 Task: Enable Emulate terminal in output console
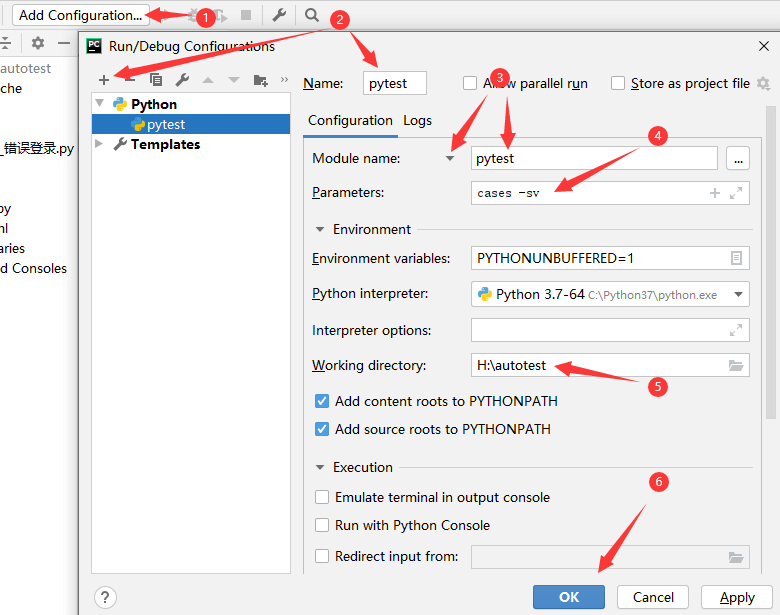point(322,497)
